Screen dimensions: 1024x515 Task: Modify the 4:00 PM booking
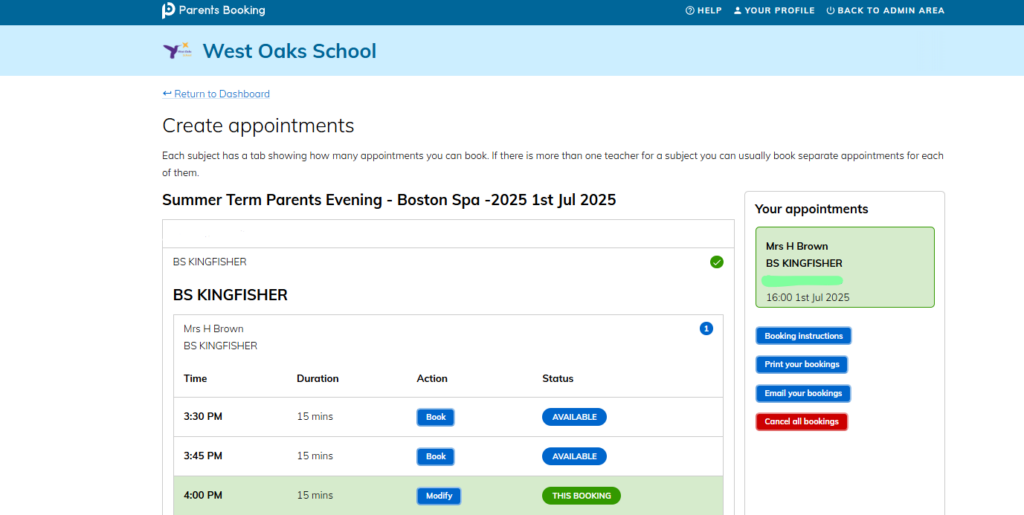(x=439, y=495)
